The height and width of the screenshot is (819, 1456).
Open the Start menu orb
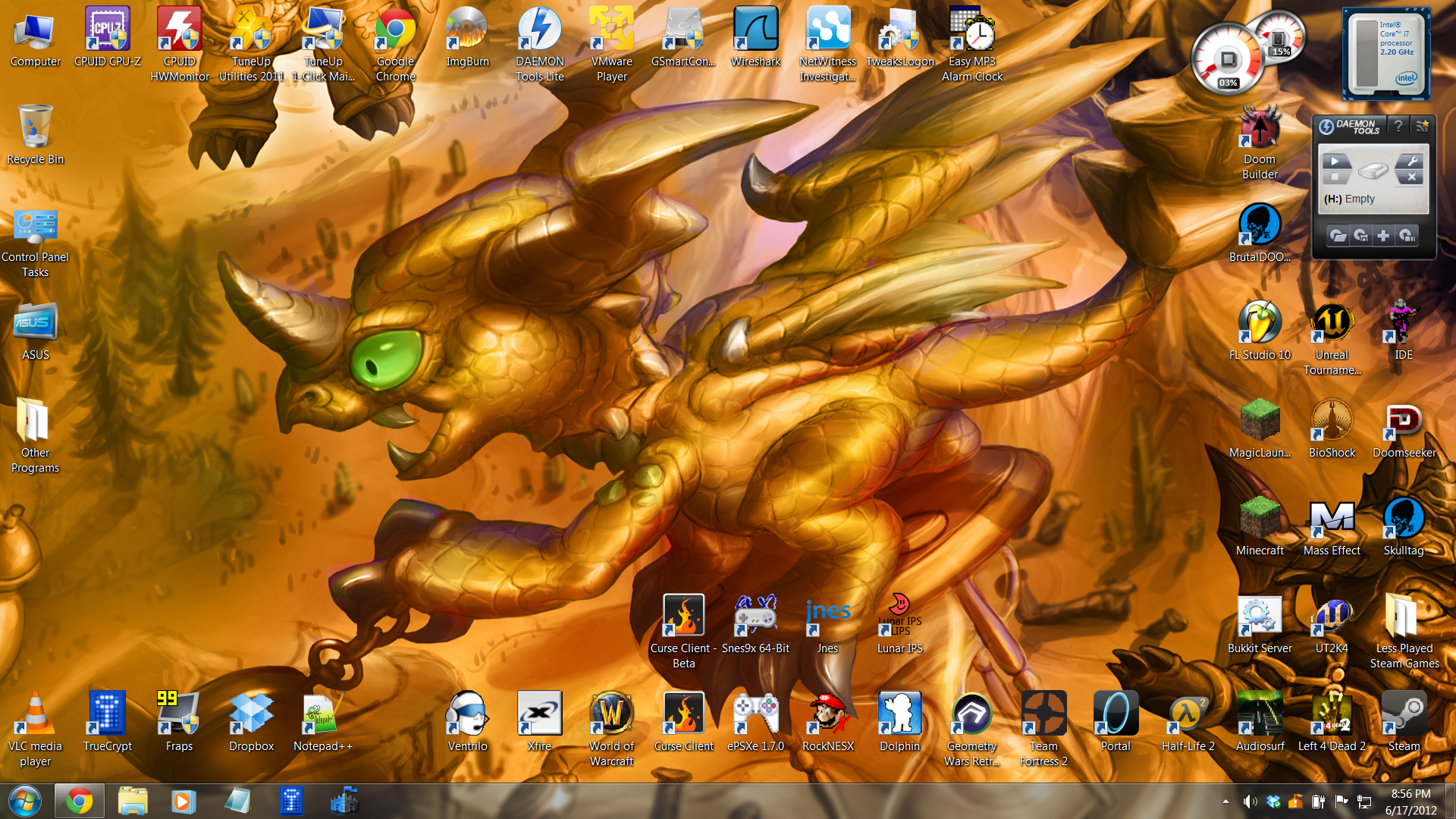coord(24,801)
